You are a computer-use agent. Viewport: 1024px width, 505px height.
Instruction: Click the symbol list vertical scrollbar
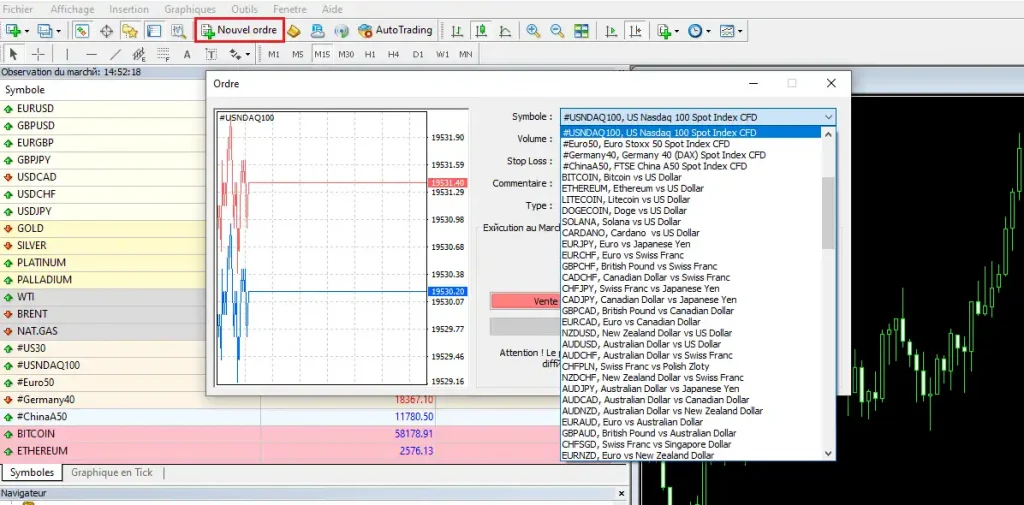coord(828,212)
